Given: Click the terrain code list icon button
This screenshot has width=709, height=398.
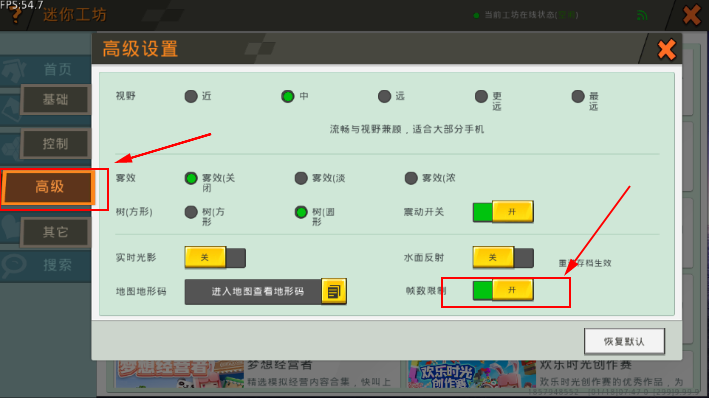Looking at the screenshot, I should pyautogui.click(x=334, y=291).
